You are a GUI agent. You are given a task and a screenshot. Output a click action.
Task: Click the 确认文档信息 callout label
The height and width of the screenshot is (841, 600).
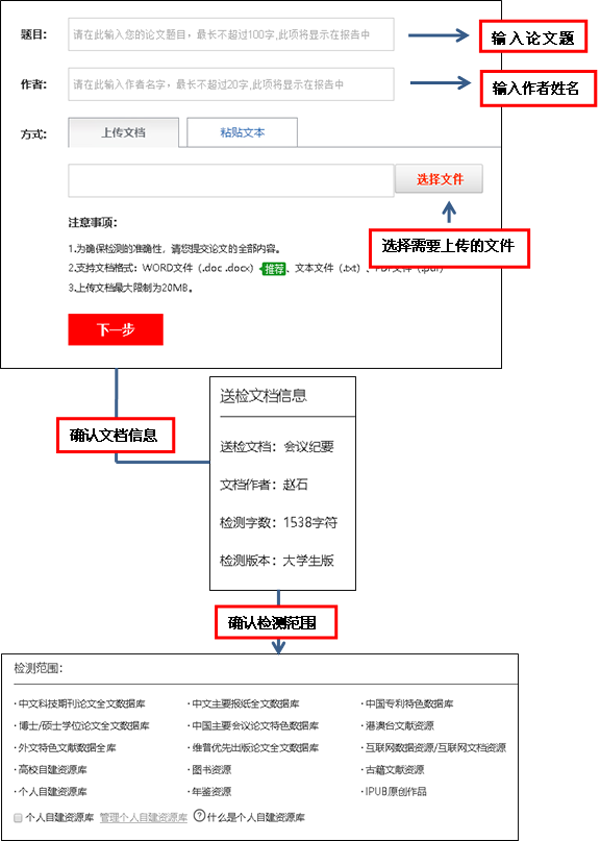point(113,435)
